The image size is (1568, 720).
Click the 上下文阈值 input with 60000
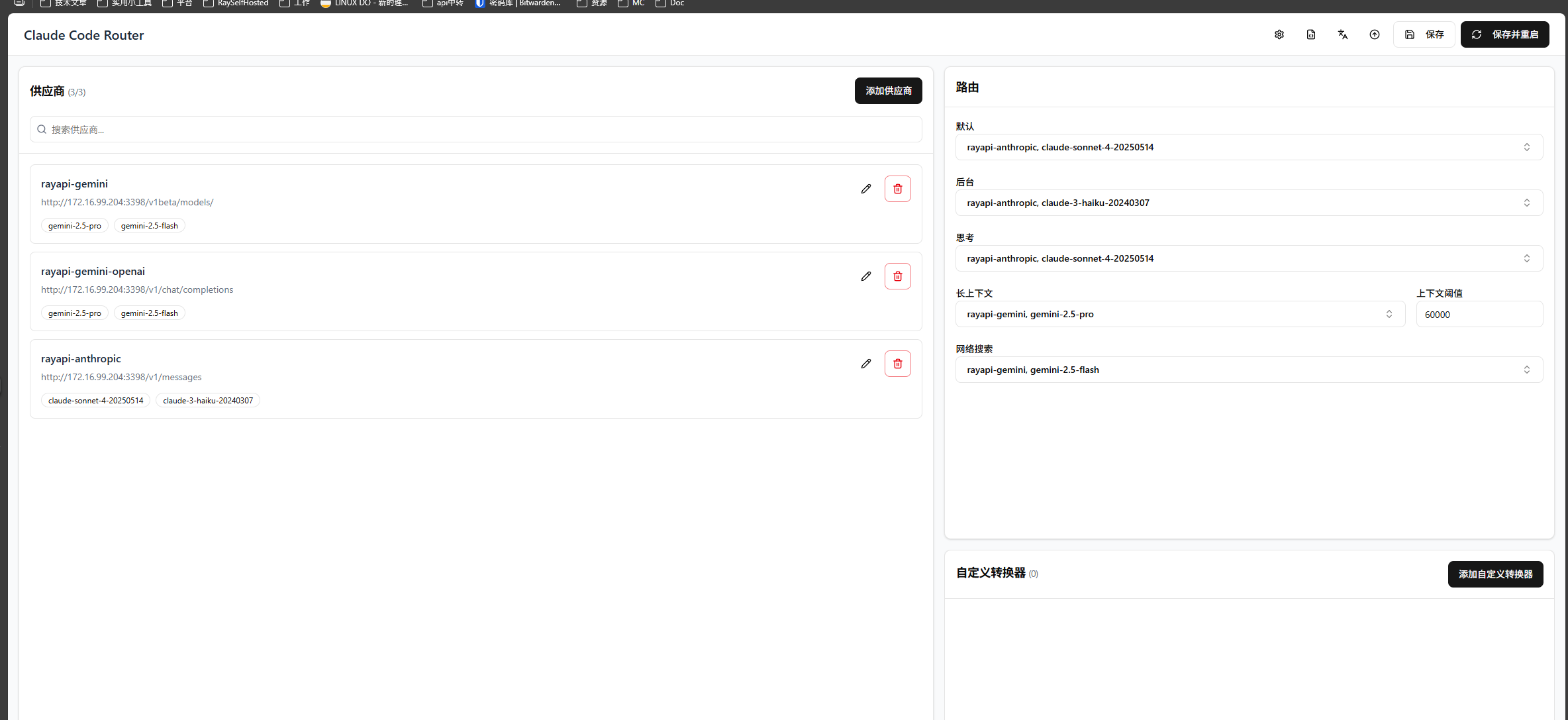(x=1479, y=314)
